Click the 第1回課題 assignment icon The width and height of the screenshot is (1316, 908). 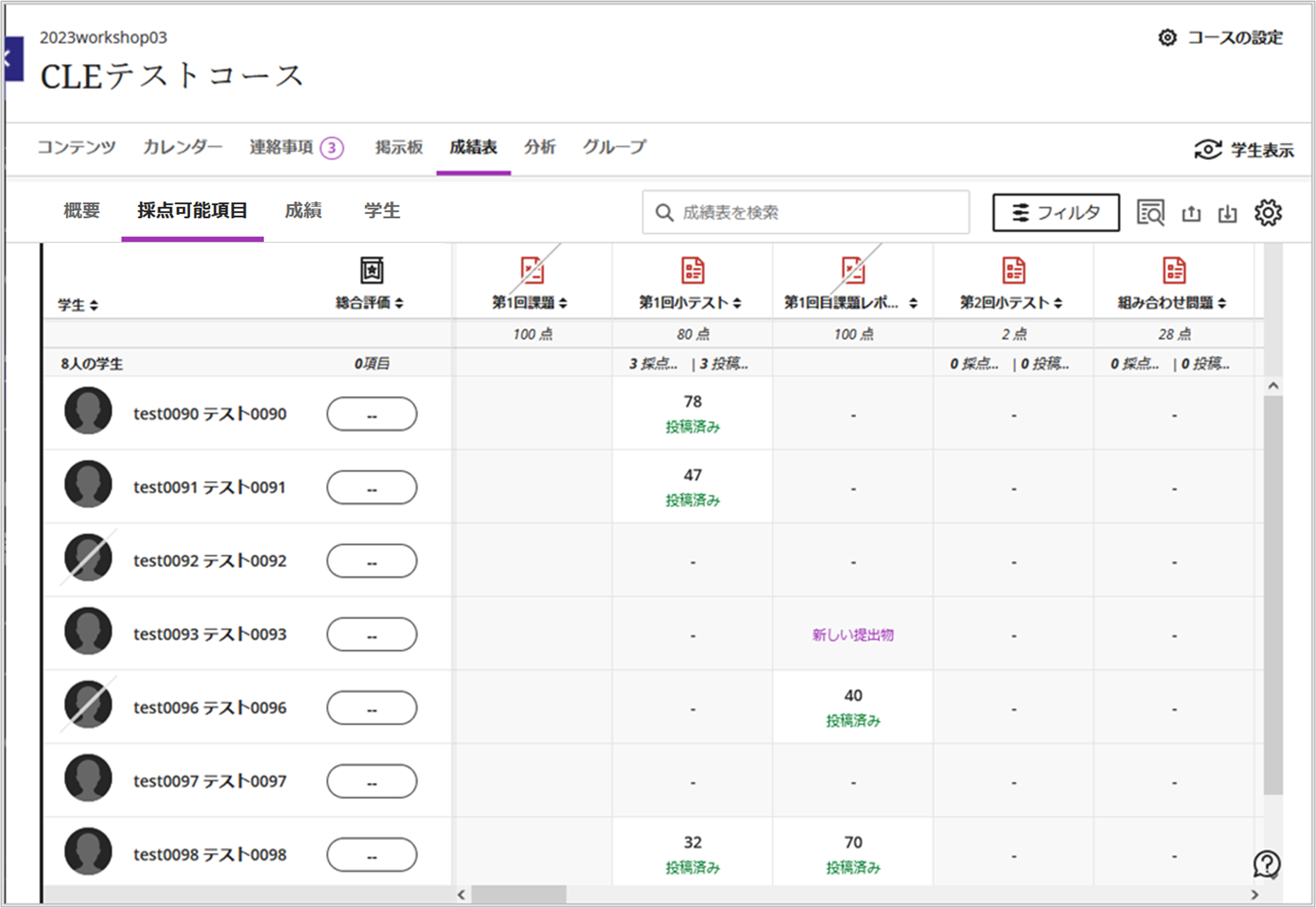pos(533,270)
